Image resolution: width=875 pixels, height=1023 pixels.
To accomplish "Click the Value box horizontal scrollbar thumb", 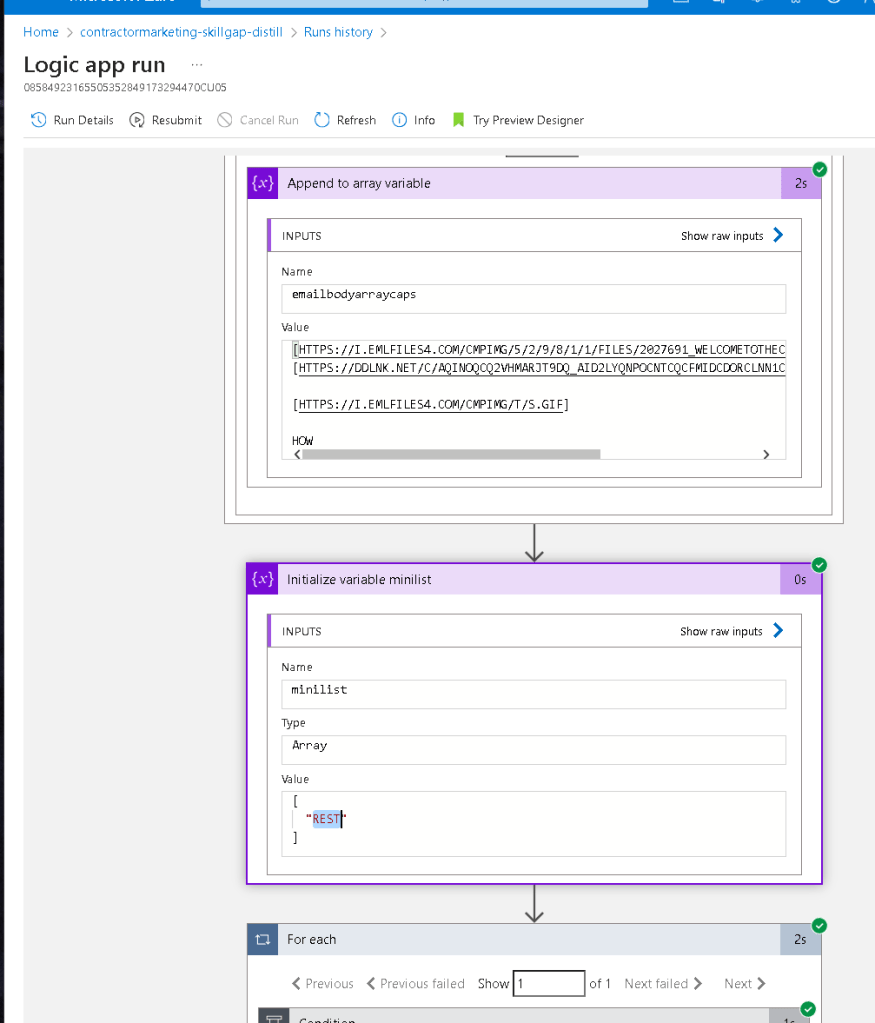I will [x=451, y=454].
